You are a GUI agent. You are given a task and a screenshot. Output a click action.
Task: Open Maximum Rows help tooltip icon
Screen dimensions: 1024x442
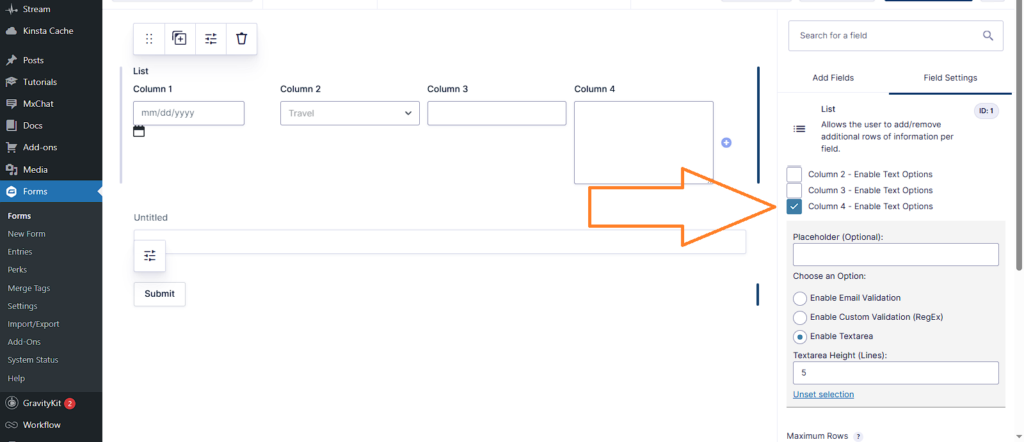pos(858,436)
